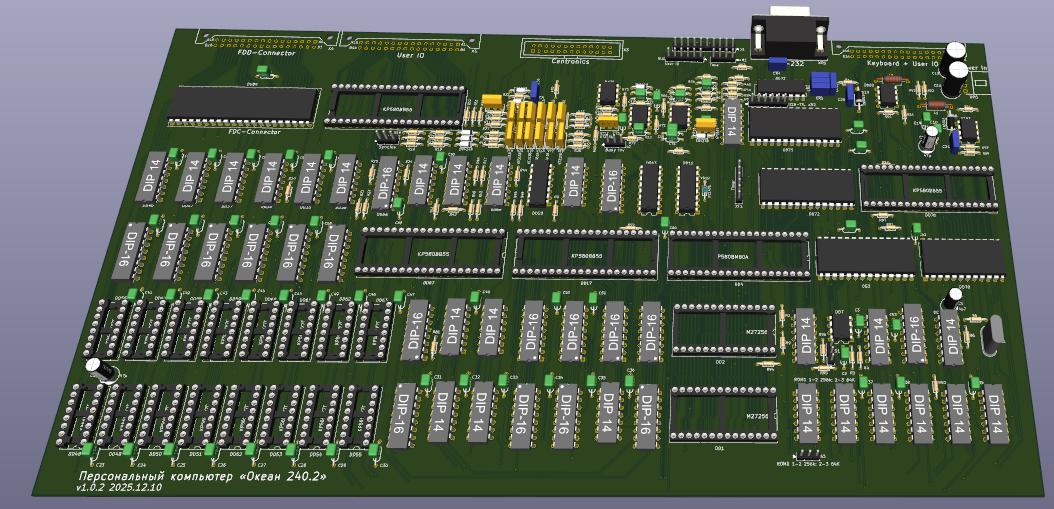
Task: Select the black capacitor at board's left edge
Action: click(x=101, y=369)
